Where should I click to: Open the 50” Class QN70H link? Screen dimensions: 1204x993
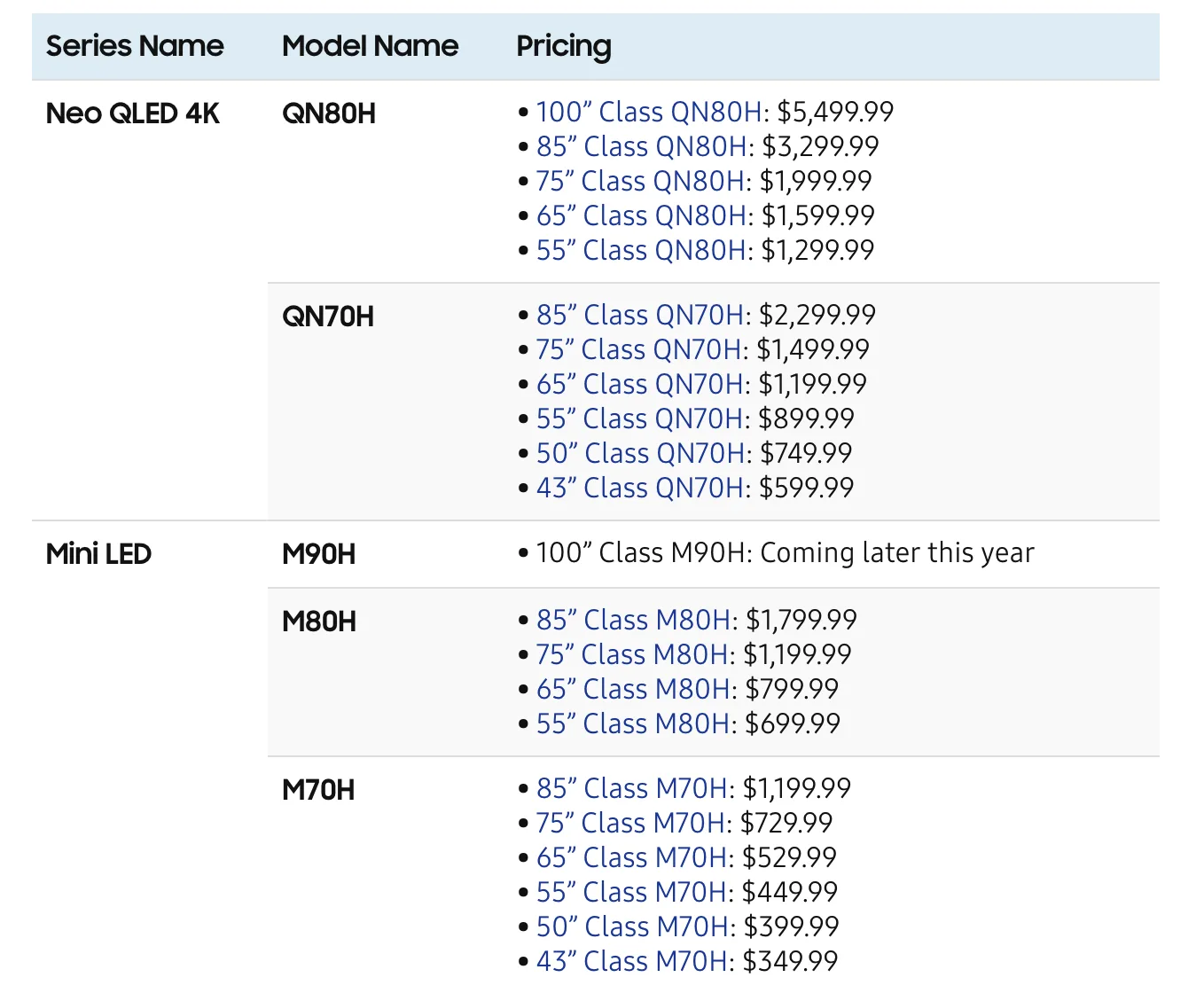point(641,454)
